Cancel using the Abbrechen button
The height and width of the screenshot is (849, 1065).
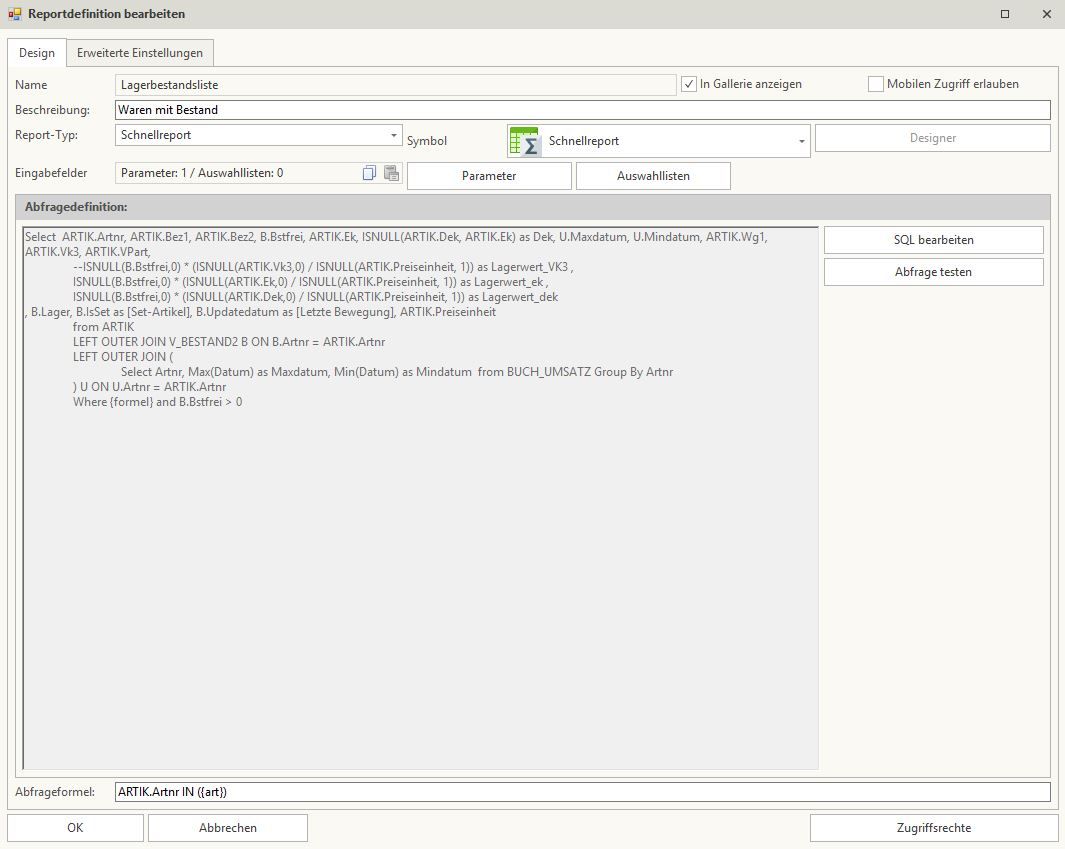[228, 828]
